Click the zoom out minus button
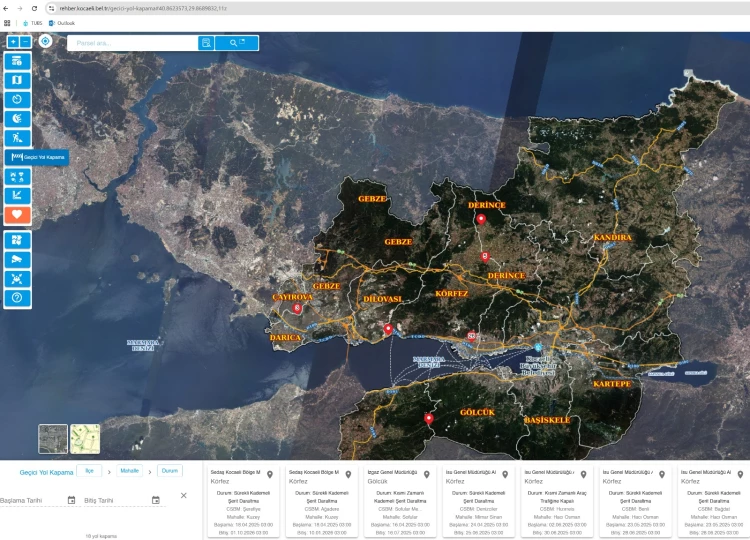Viewport: 750px width, 540px height. coord(25,42)
